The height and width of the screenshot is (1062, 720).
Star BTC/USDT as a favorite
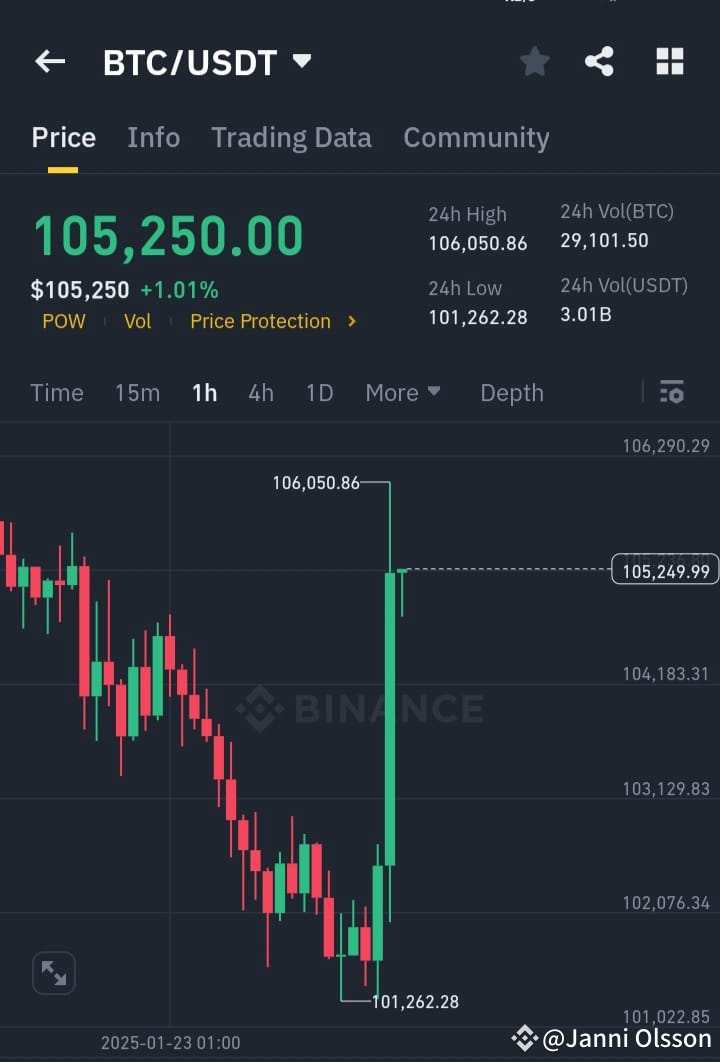coord(534,61)
